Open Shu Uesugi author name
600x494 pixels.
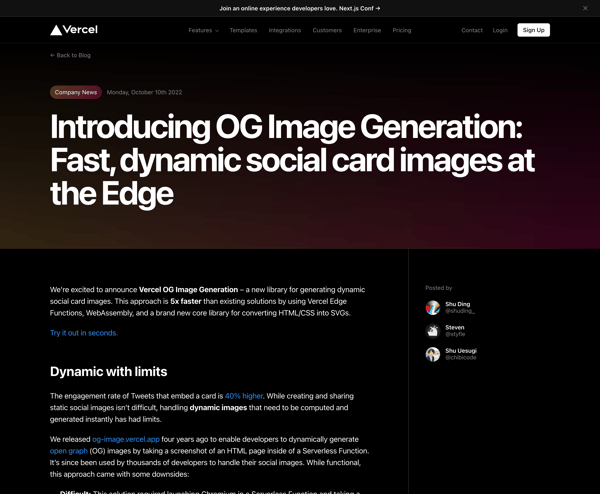(461, 351)
